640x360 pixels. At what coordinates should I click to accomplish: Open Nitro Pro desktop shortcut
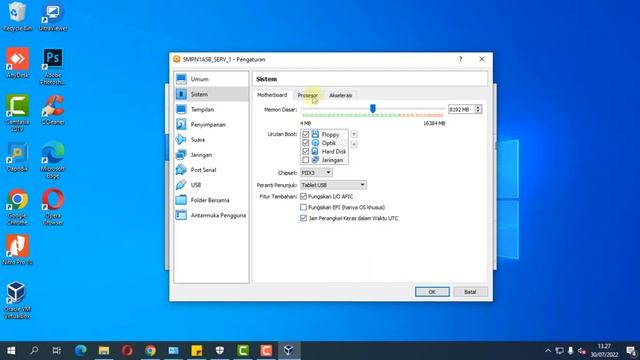click(17, 250)
